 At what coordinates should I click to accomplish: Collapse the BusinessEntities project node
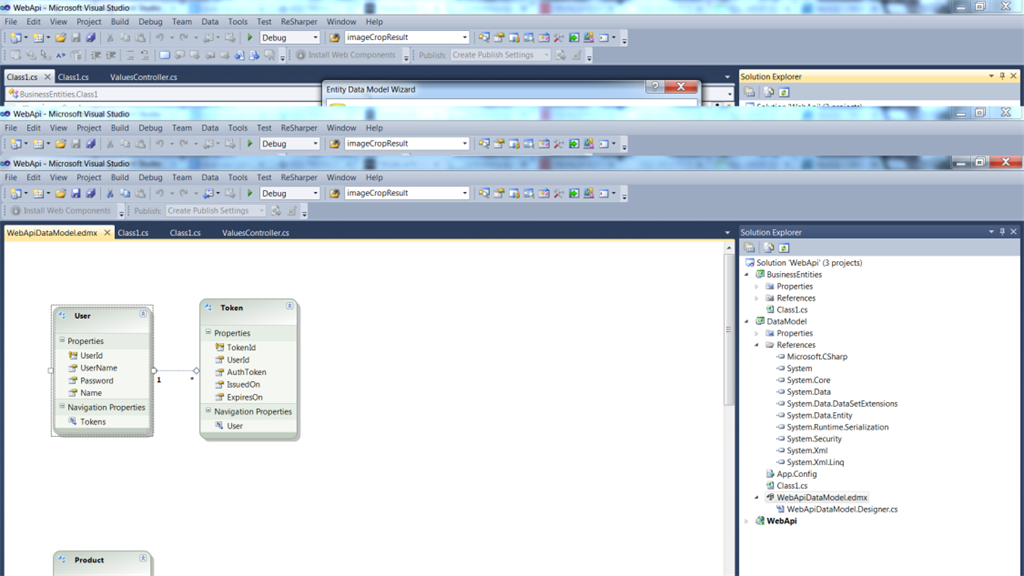(x=747, y=275)
